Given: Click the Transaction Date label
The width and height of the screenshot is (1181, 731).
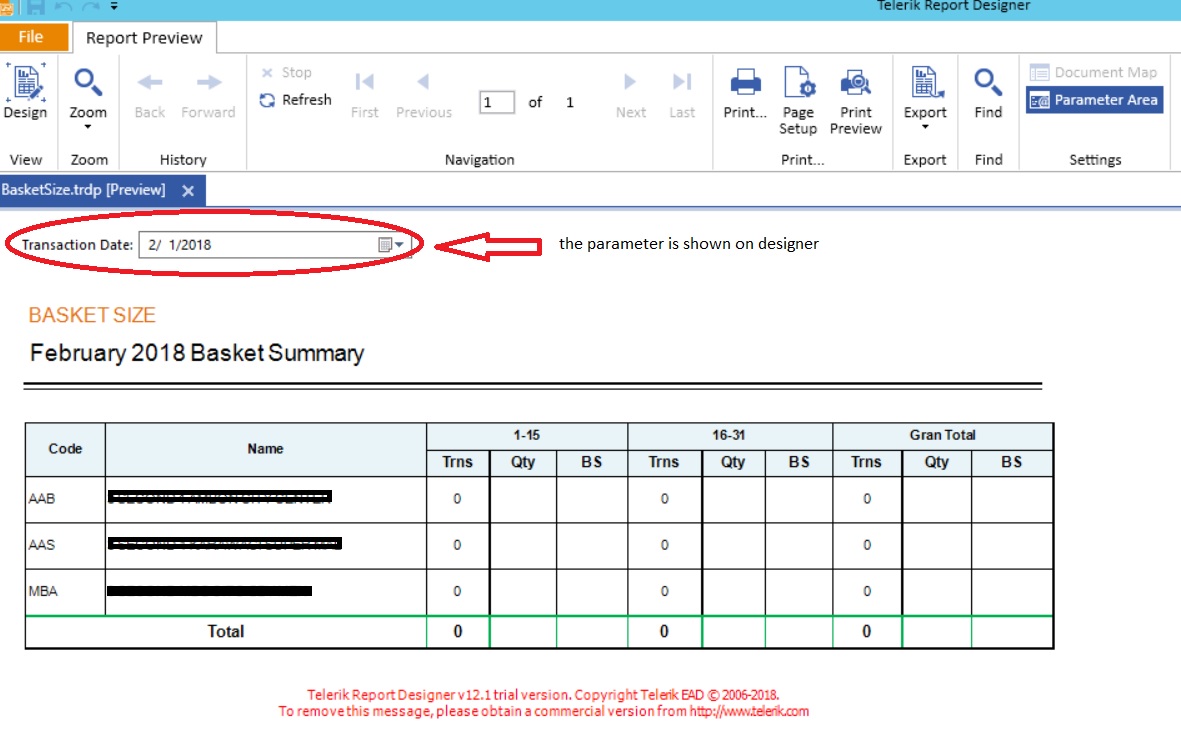Looking at the screenshot, I should (77, 245).
